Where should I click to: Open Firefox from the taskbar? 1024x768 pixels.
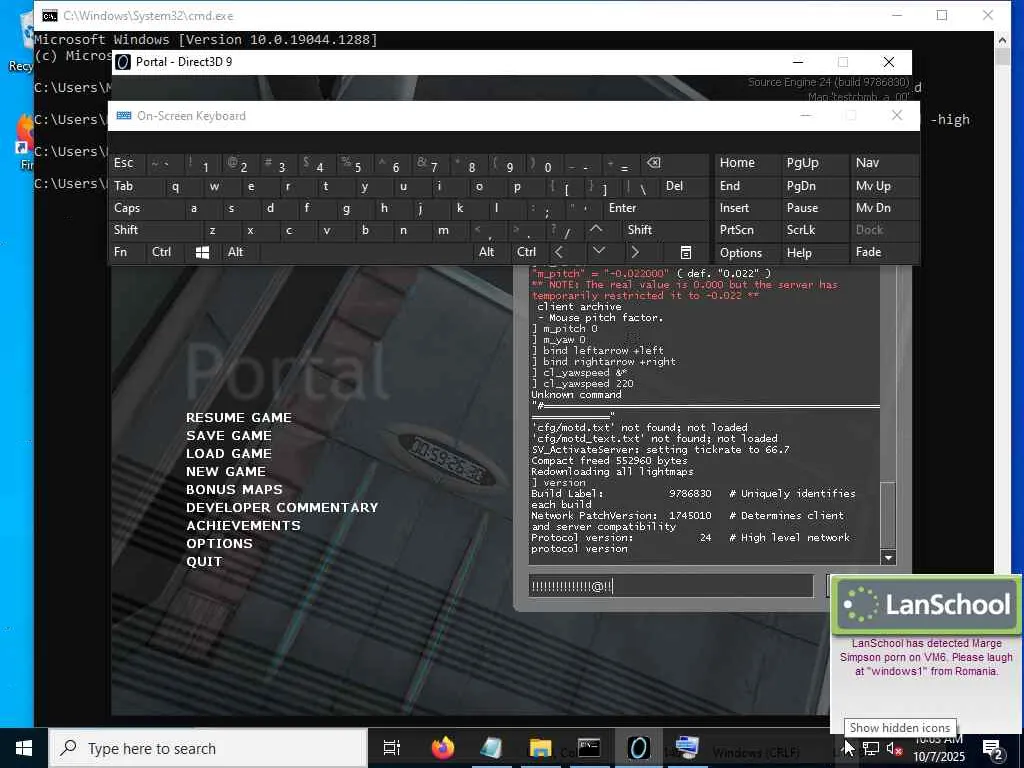(x=443, y=748)
